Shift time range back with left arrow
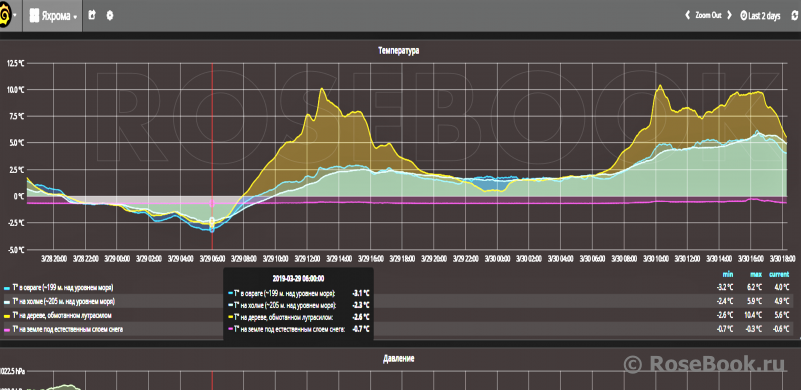 tap(688, 15)
